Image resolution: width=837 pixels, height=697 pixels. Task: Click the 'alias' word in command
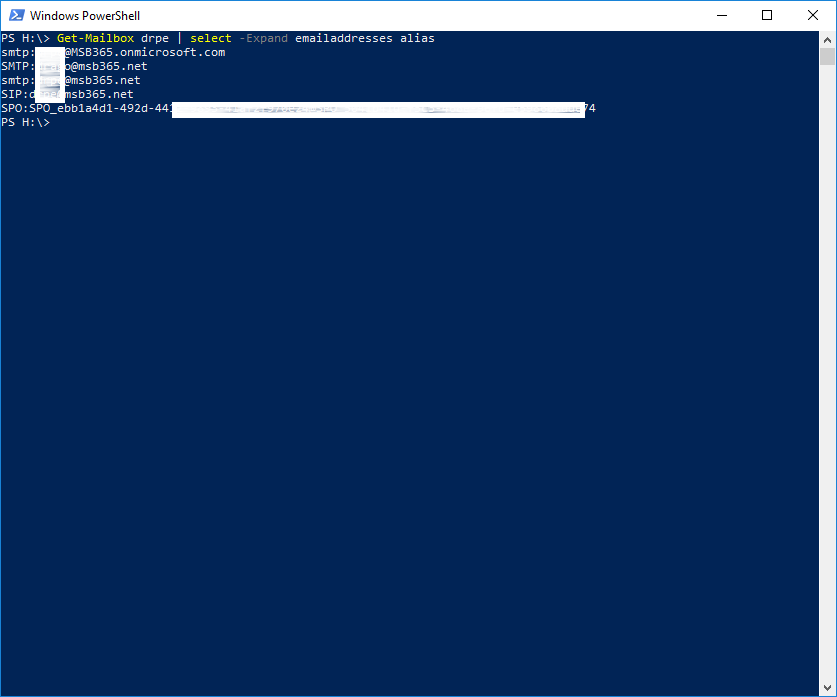[x=417, y=38]
